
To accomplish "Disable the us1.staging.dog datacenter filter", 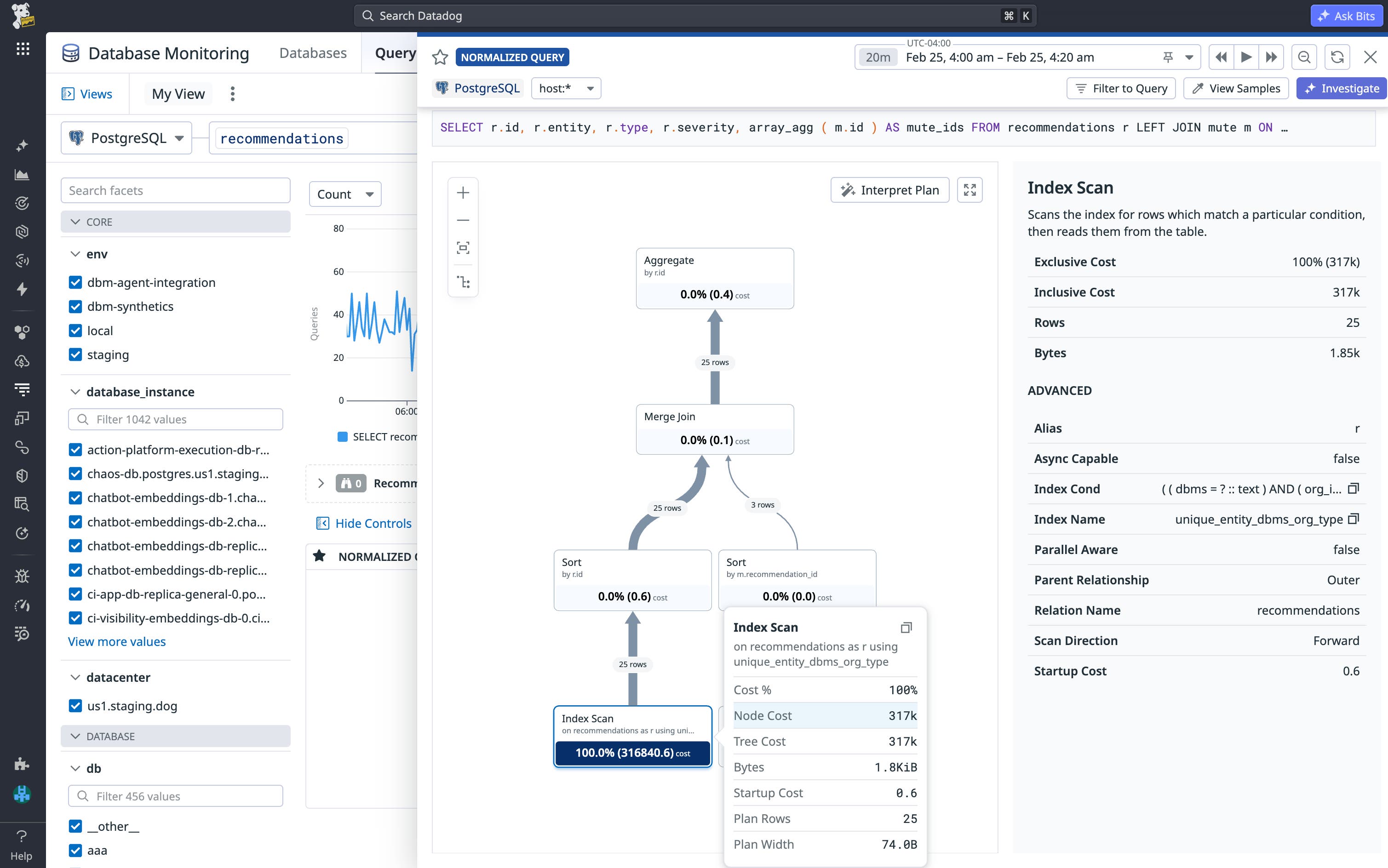I will tap(76, 706).
